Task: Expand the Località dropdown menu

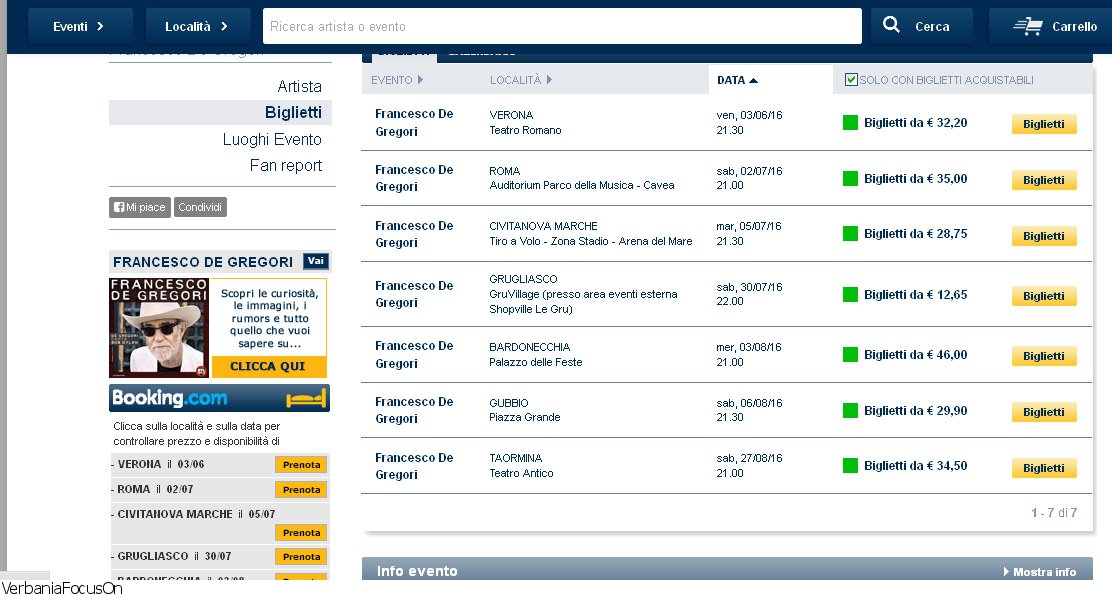Action: pos(196,27)
